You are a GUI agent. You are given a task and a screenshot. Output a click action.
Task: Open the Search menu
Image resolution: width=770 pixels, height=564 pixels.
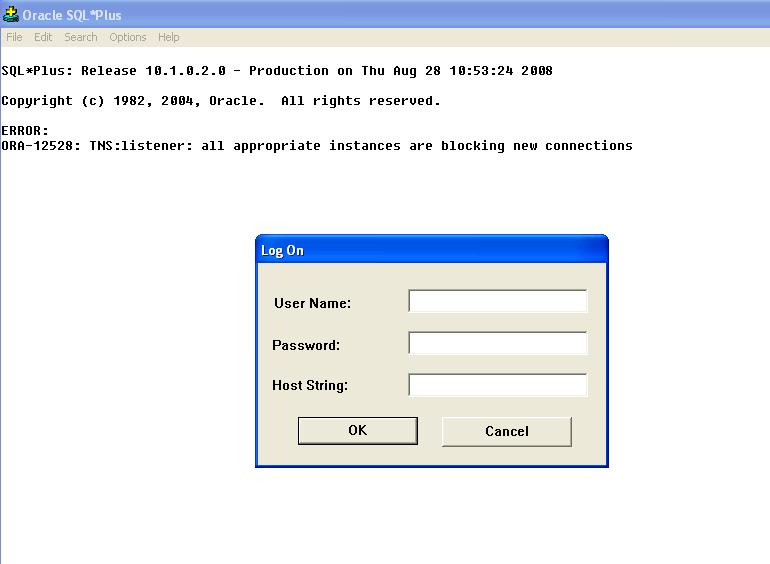(81, 37)
